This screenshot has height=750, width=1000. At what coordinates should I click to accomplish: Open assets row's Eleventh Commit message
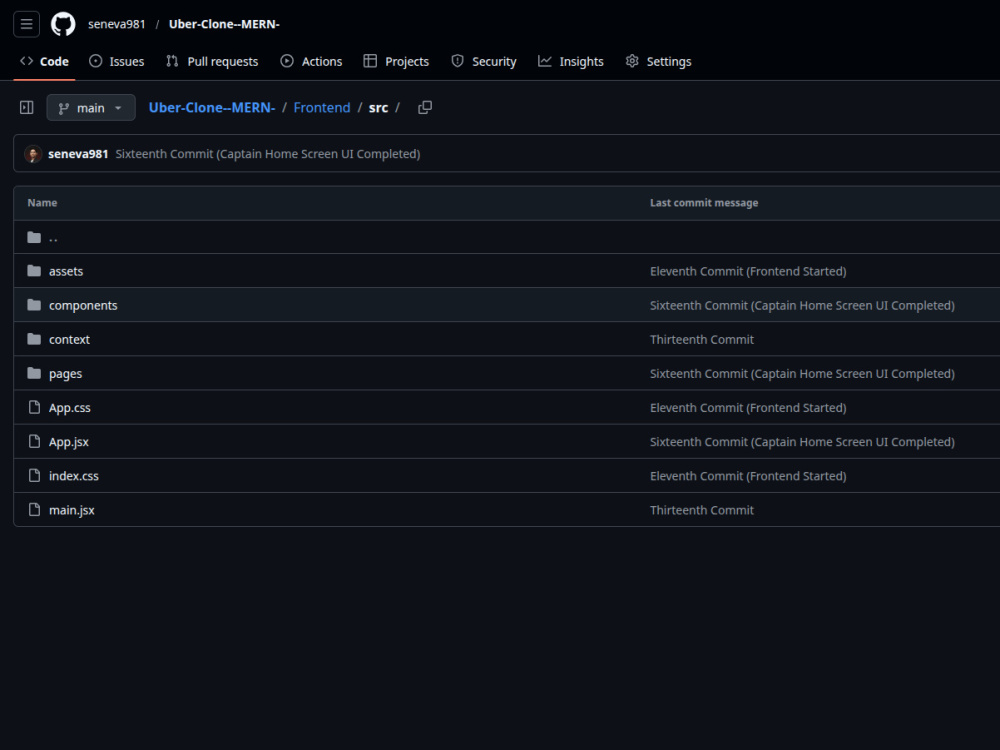748,271
